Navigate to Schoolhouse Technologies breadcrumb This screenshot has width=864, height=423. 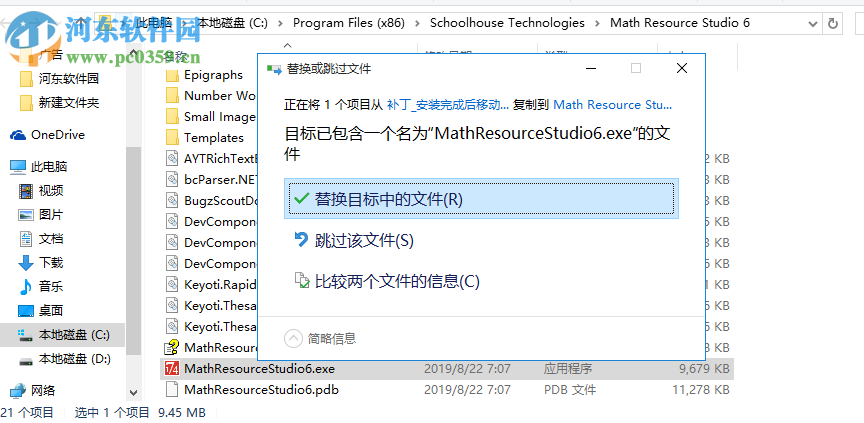(x=507, y=23)
